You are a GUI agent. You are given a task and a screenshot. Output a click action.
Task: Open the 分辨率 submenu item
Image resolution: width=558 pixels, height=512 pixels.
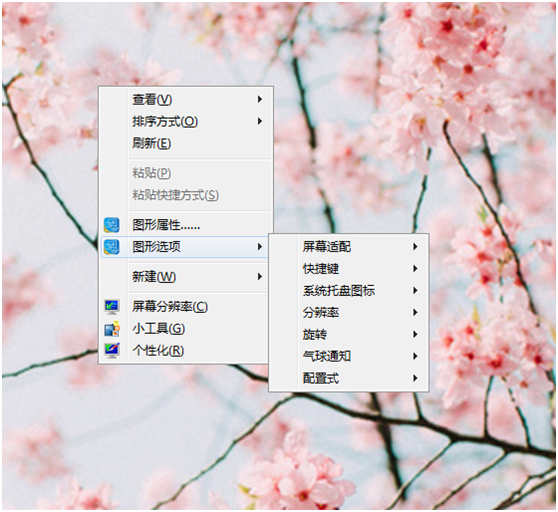(349, 312)
